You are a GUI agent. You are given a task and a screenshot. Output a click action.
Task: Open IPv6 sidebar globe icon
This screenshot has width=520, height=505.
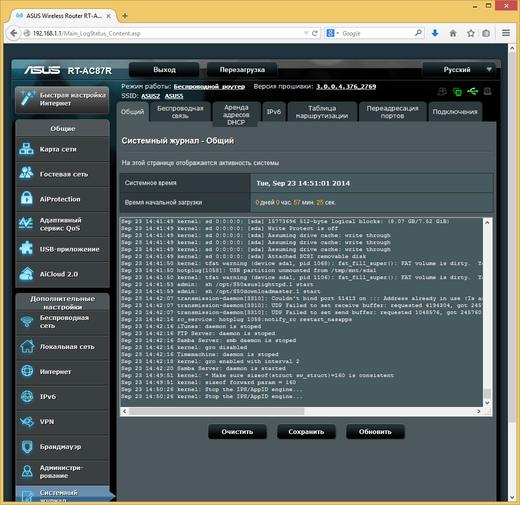[27, 396]
